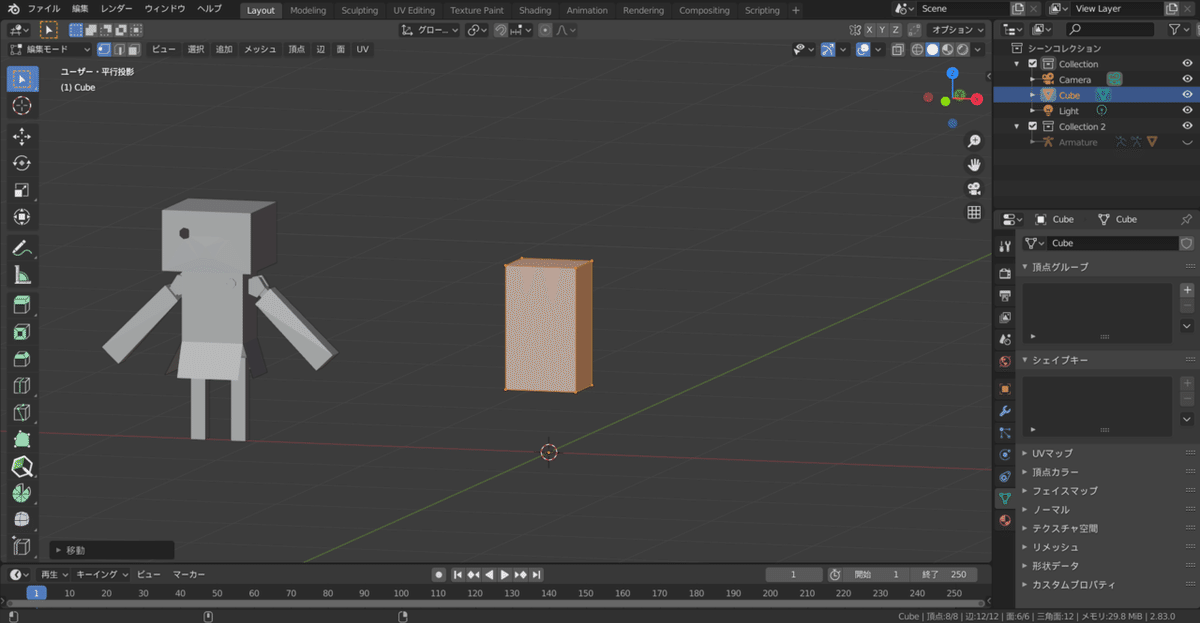Viewport: 1200px width, 623px height.
Task: Open the Object properties orange square tab
Action: tap(1005, 388)
